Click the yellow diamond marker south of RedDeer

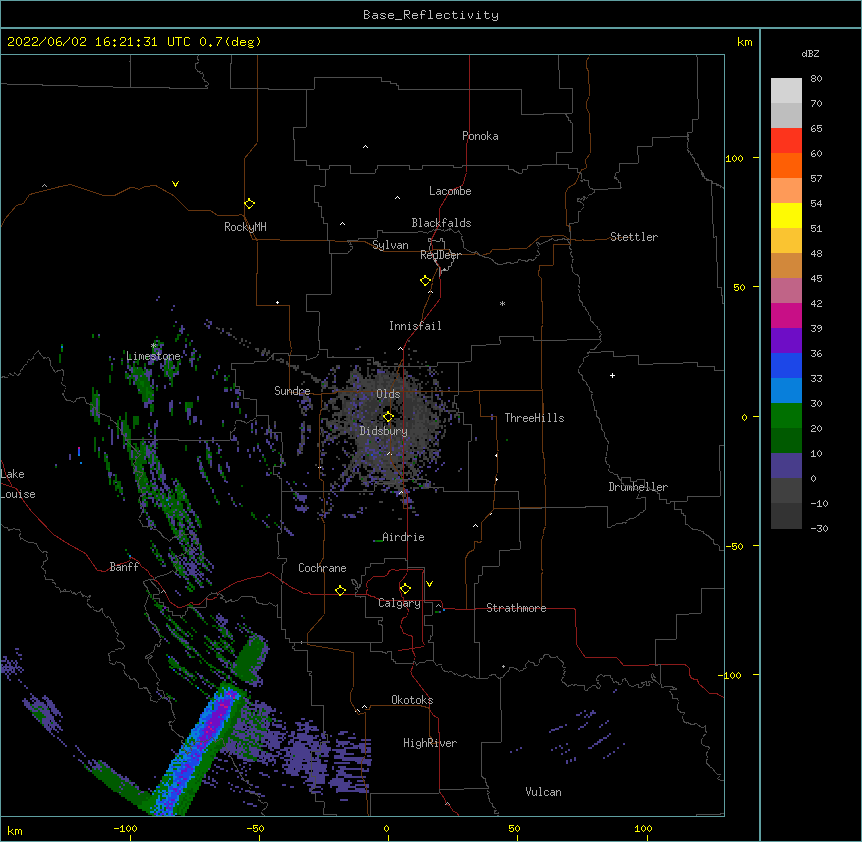click(x=426, y=281)
